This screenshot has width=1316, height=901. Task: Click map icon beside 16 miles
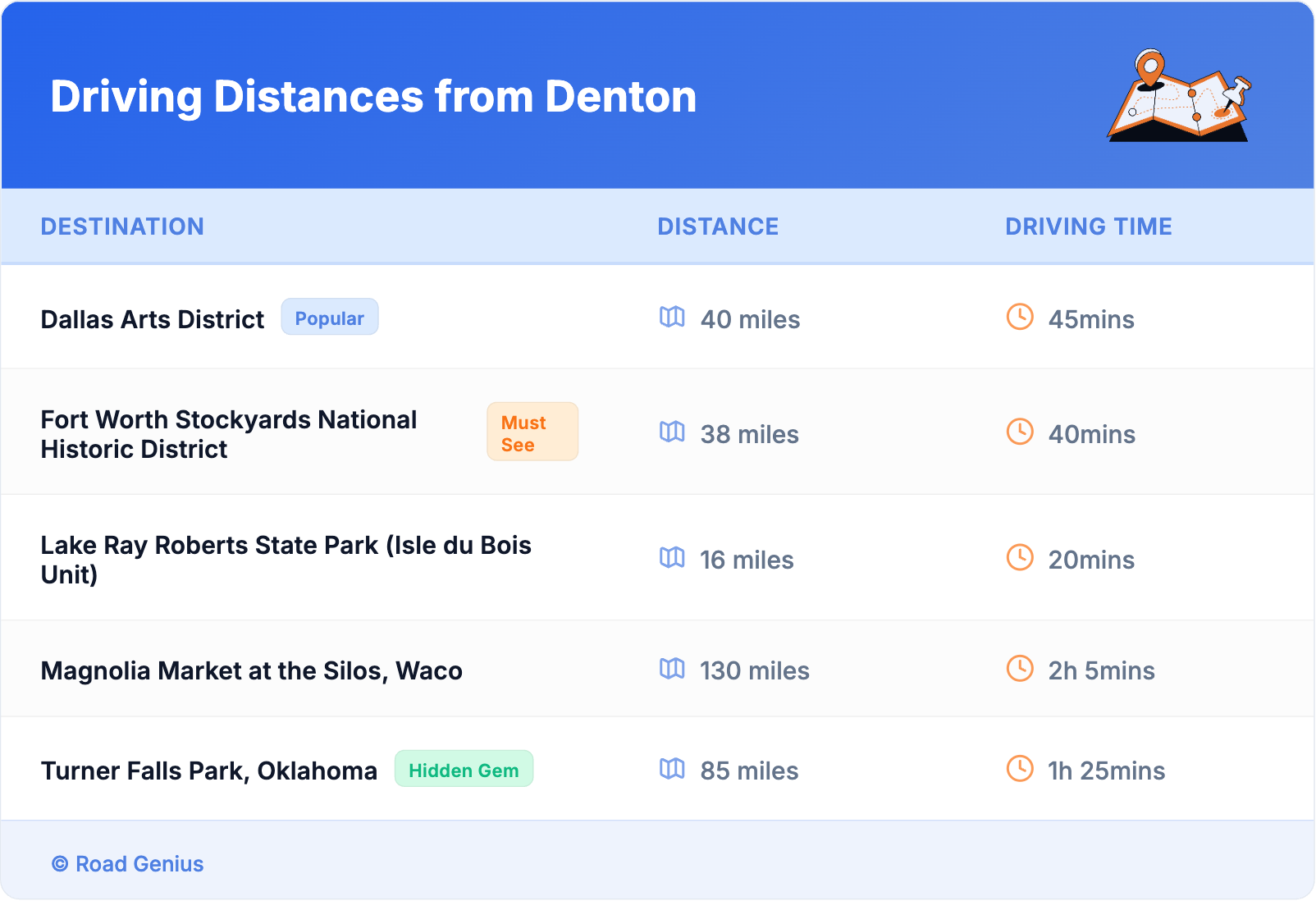(672, 558)
